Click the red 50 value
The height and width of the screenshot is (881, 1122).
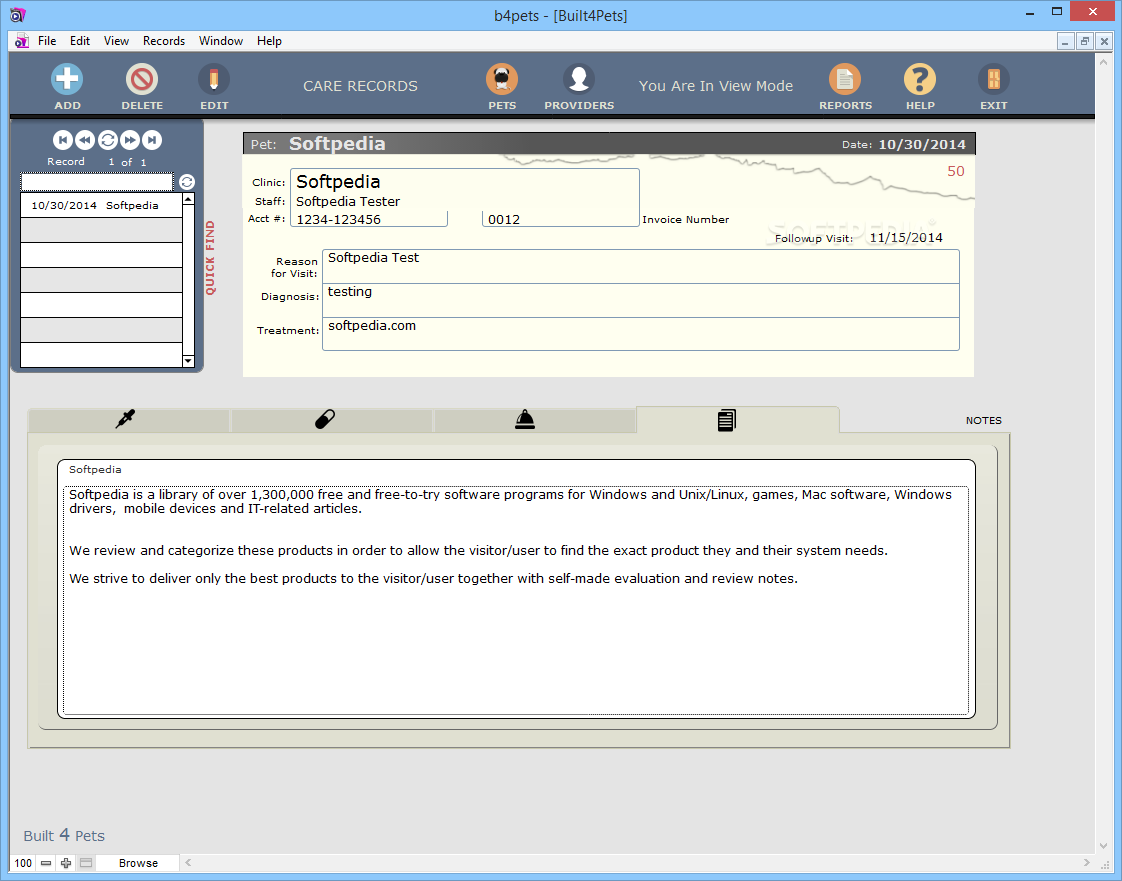955,171
